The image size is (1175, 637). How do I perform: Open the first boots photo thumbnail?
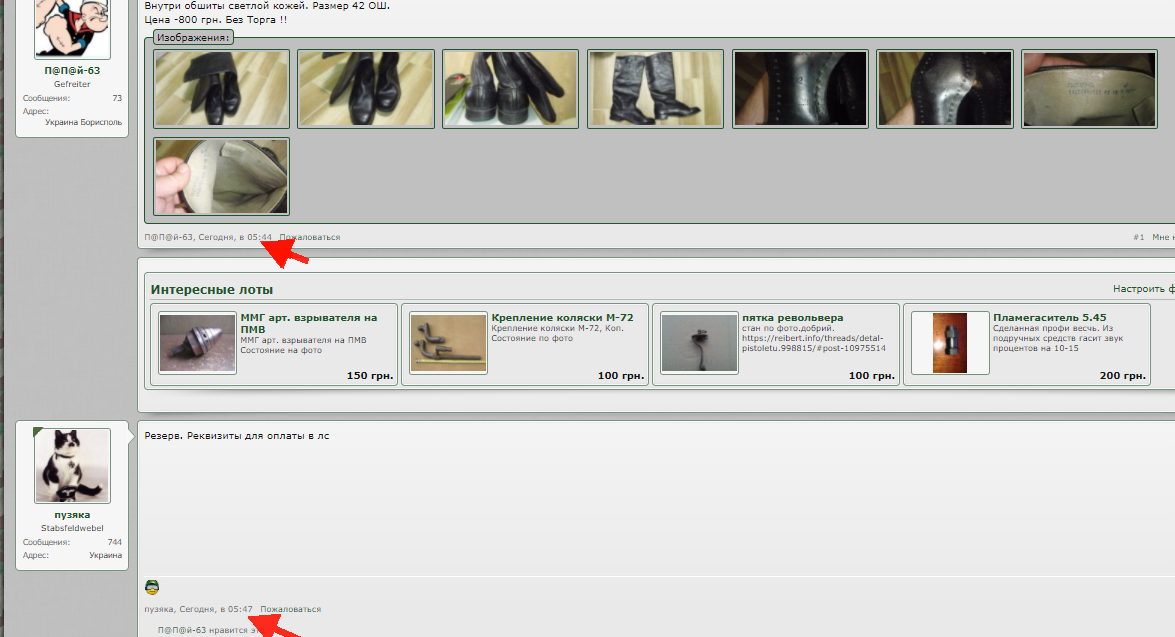[221, 89]
